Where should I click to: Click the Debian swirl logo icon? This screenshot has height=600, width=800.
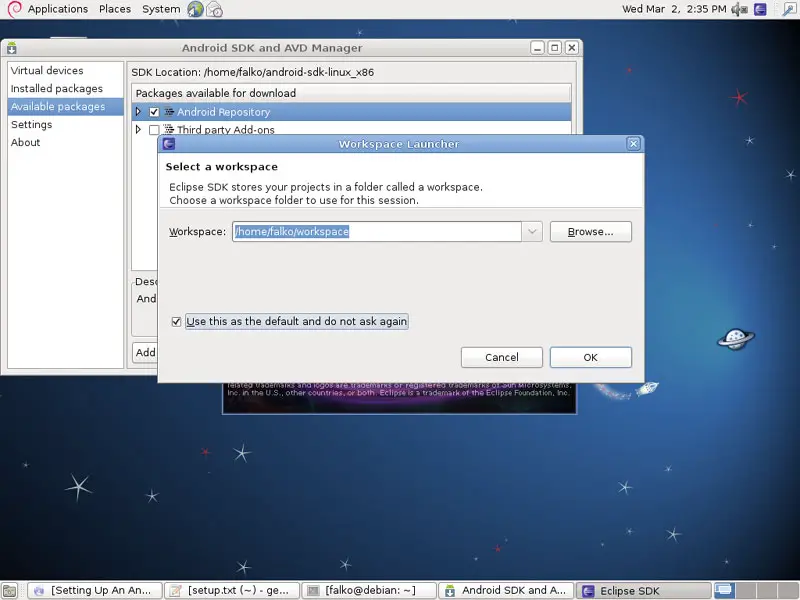click(14, 9)
